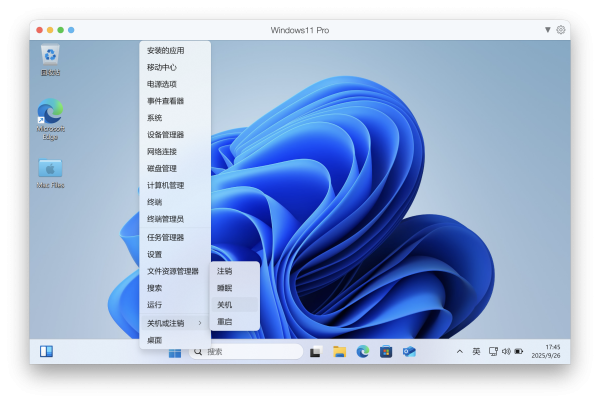The width and height of the screenshot is (600, 403).
Task: Click the Windows Start button
Action: [x=175, y=352]
